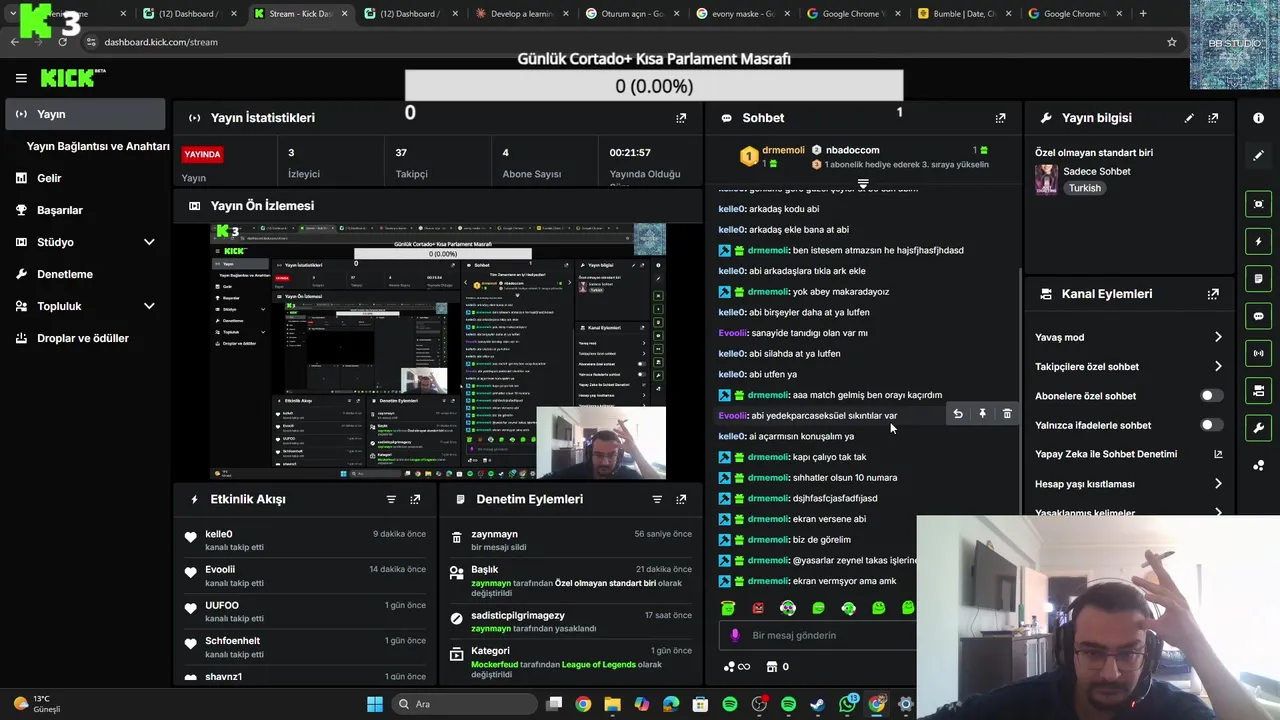The width and height of the screenshot is (1280, 720).
Task: Click the Kick logo in the header
Action: [x=73, y=78]
